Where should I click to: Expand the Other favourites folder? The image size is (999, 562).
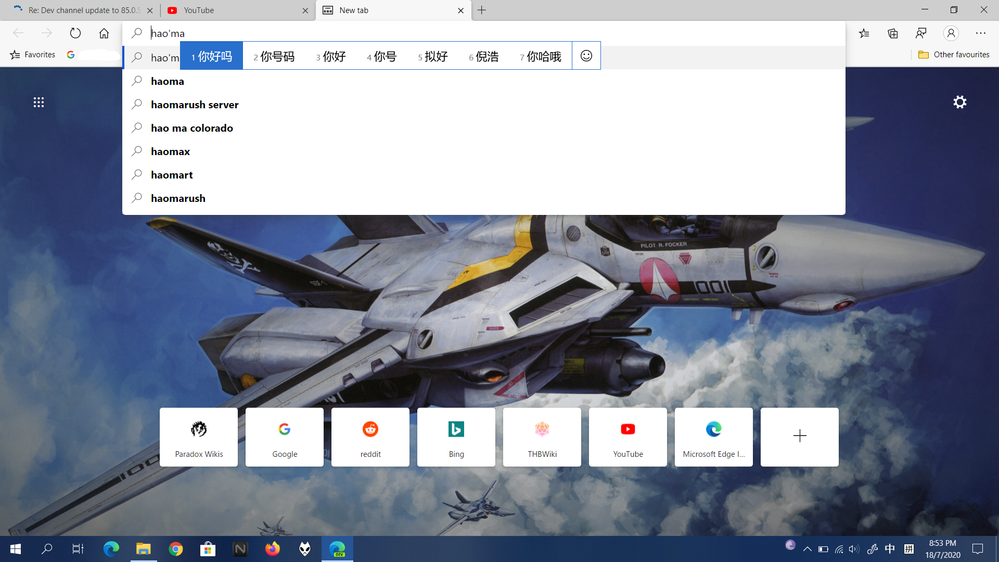[954, 55]
